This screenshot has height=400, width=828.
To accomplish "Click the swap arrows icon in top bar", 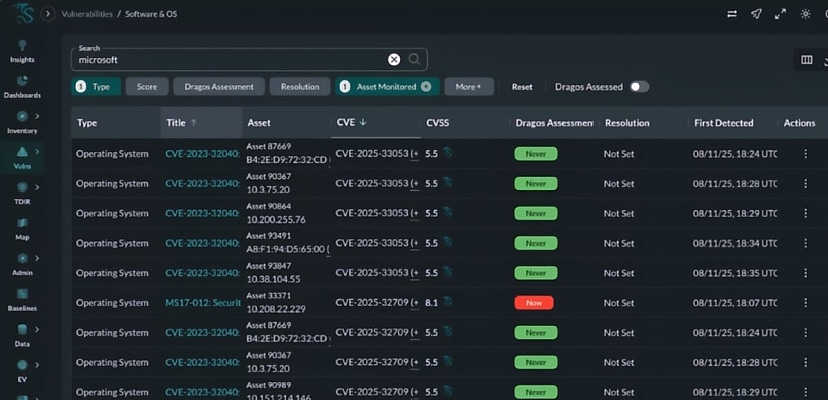I will tap(732, 14).
